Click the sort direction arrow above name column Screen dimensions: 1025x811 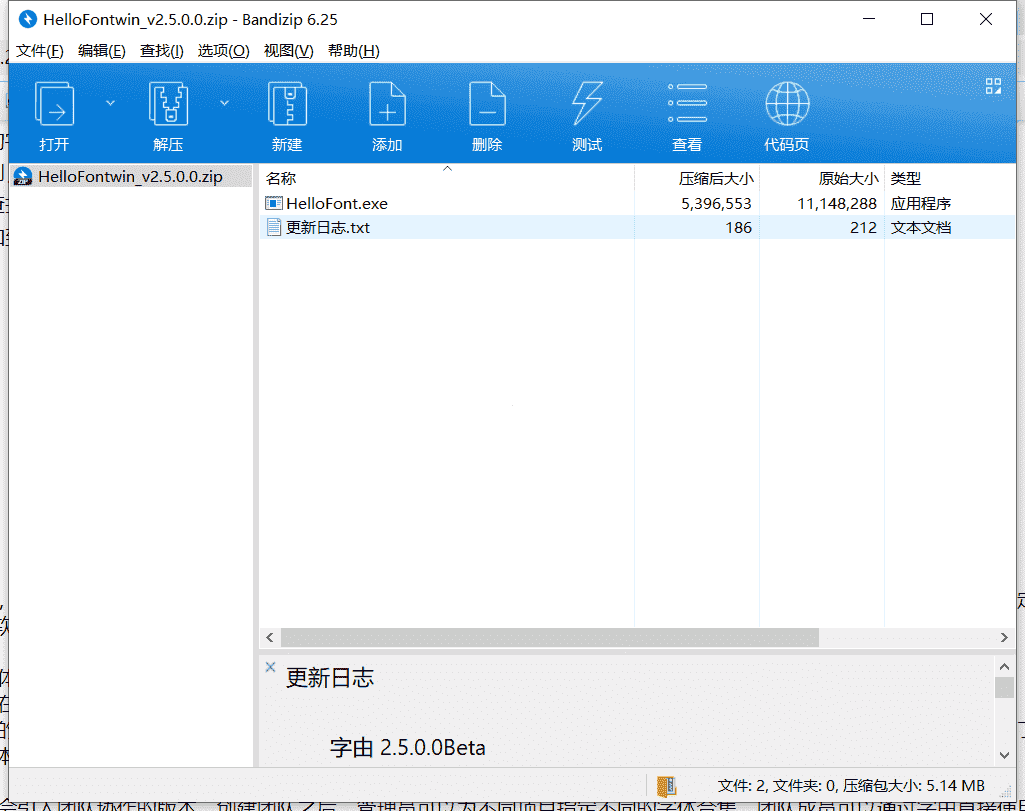point(447,169)
